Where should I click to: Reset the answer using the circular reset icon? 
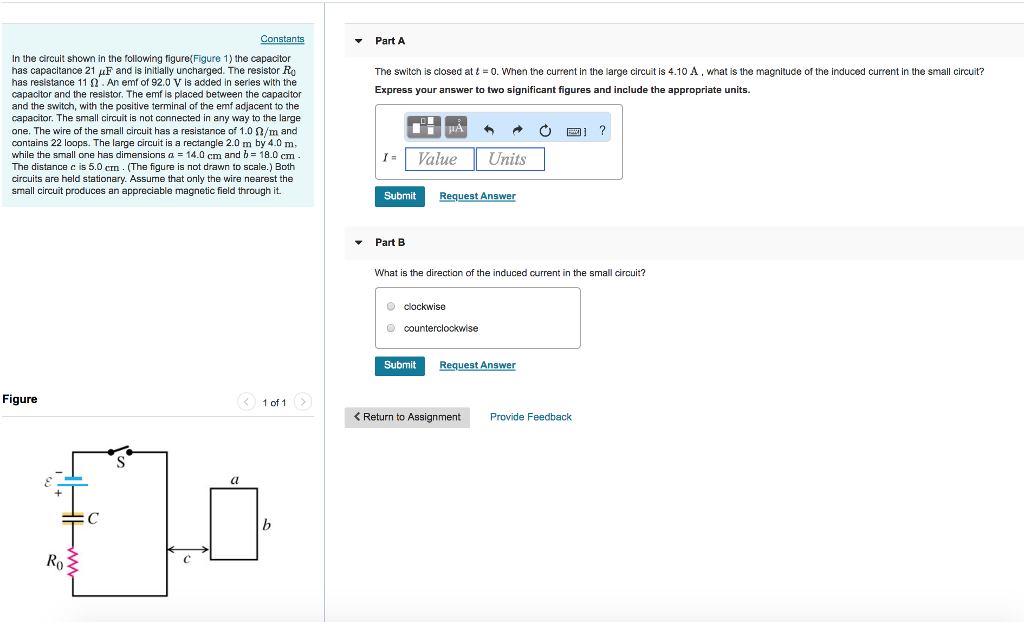tap(545, 128)
